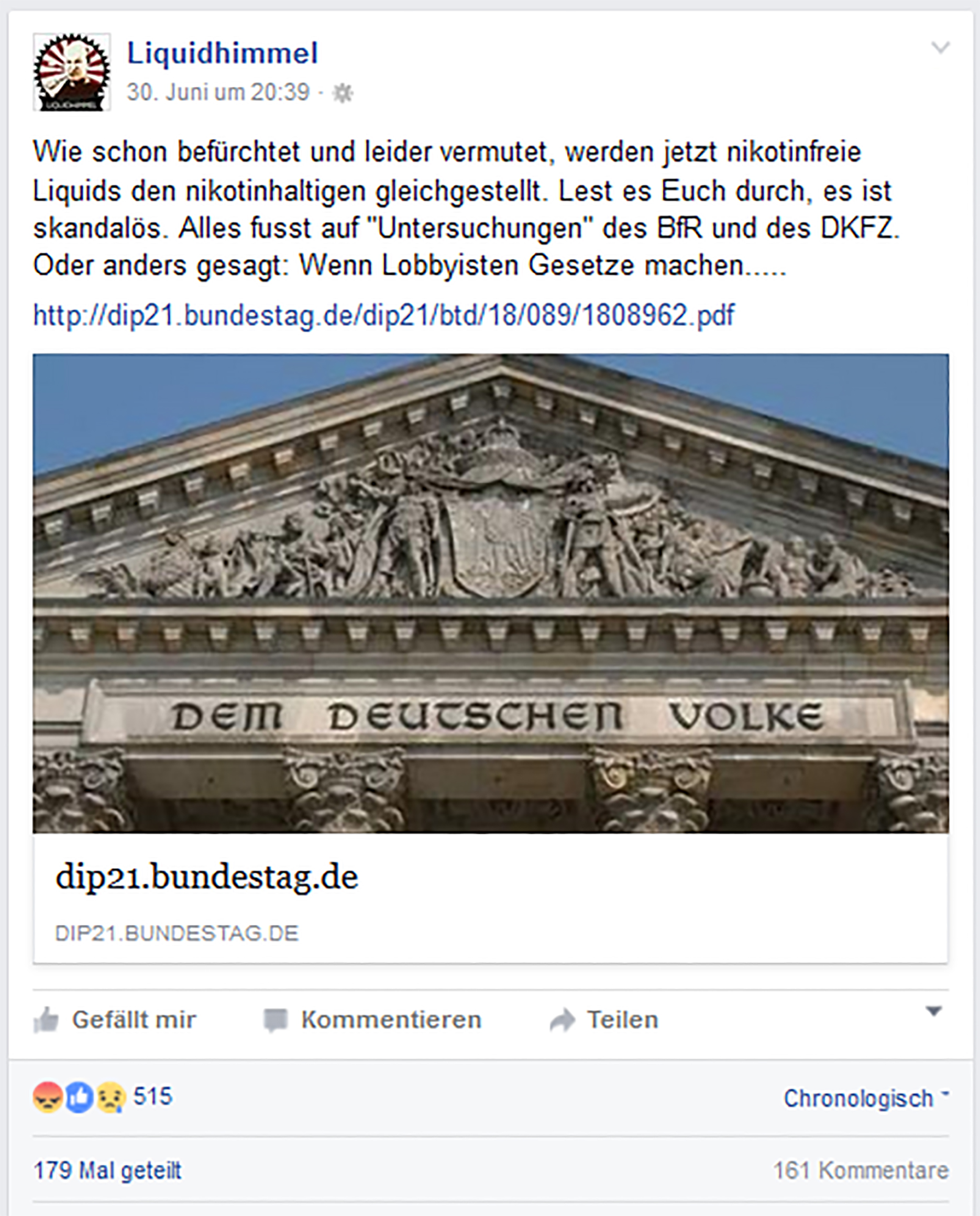
Task: Click the Reichstag building preview image
Action: tap(491, 593)
